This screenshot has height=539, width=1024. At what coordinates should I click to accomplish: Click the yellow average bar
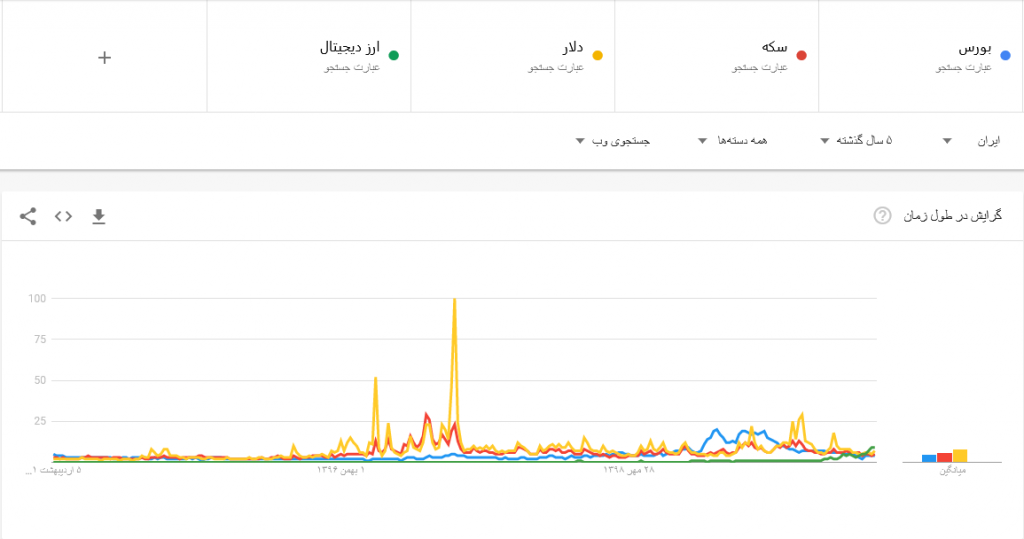pyautogui.click(x=960, y=455)
